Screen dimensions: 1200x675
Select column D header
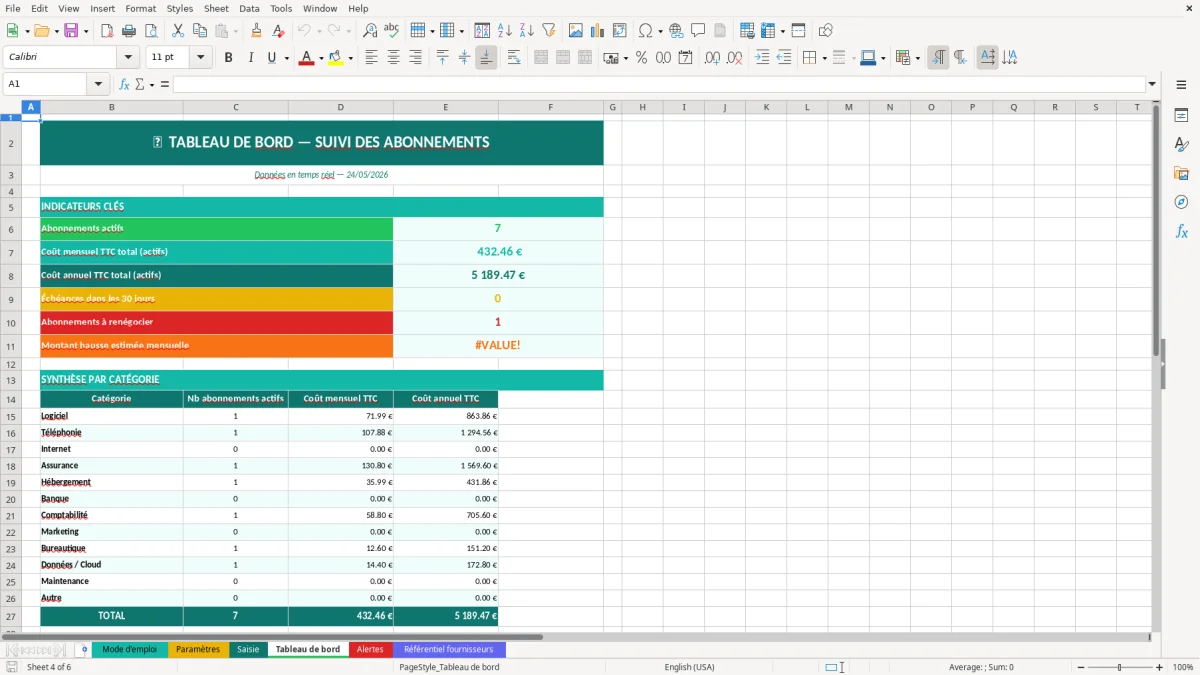[x=340, y=107]
